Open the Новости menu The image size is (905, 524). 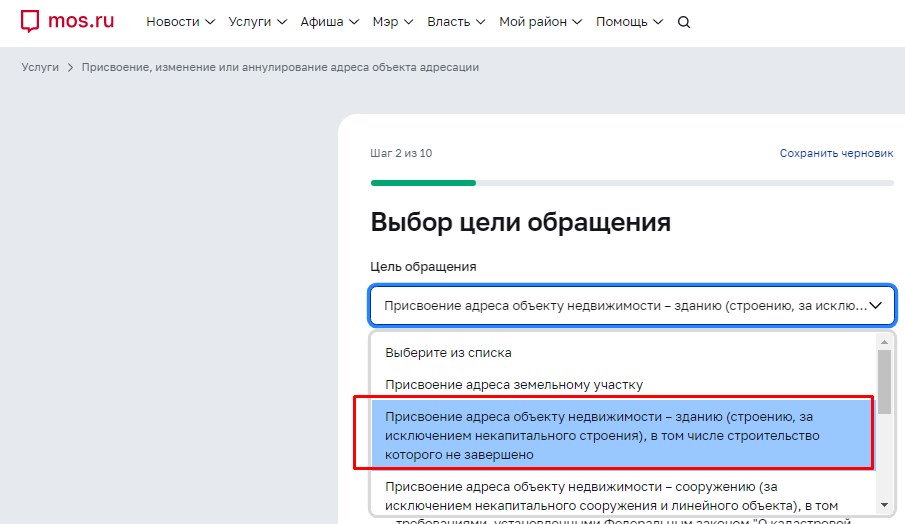click(180, 22)
